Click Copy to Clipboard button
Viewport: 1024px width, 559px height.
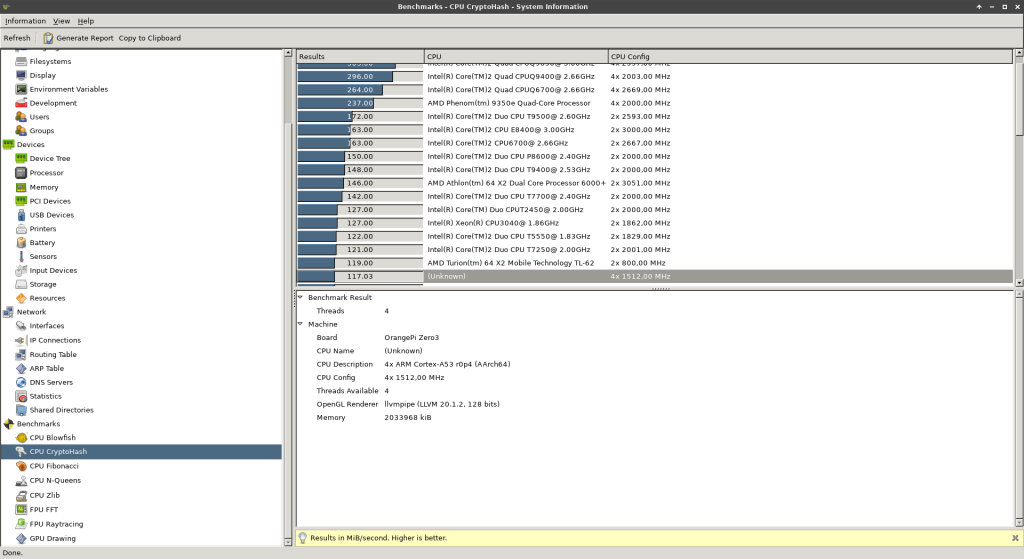(150, 38)
